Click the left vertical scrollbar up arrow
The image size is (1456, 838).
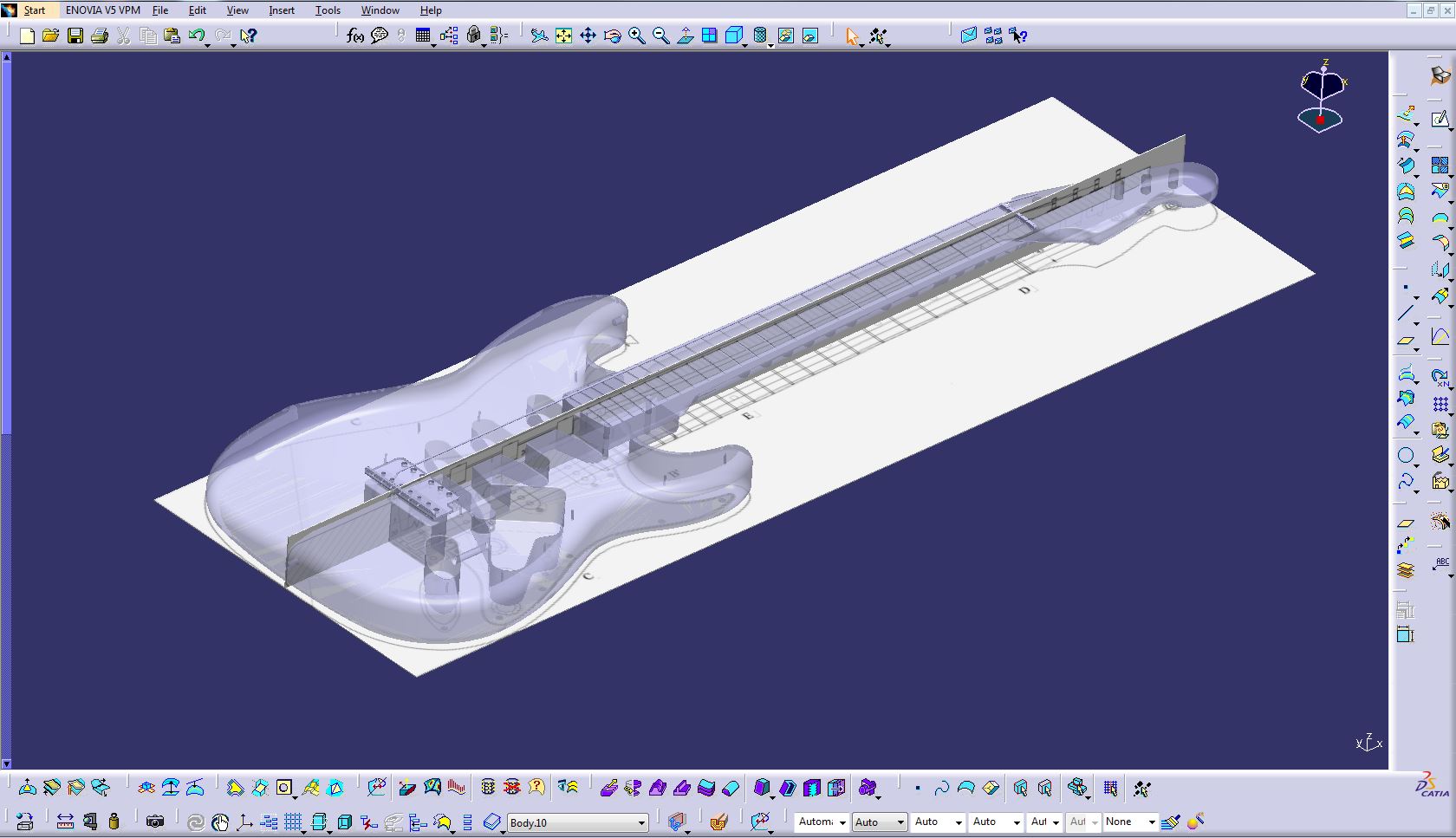click(6, 57)
